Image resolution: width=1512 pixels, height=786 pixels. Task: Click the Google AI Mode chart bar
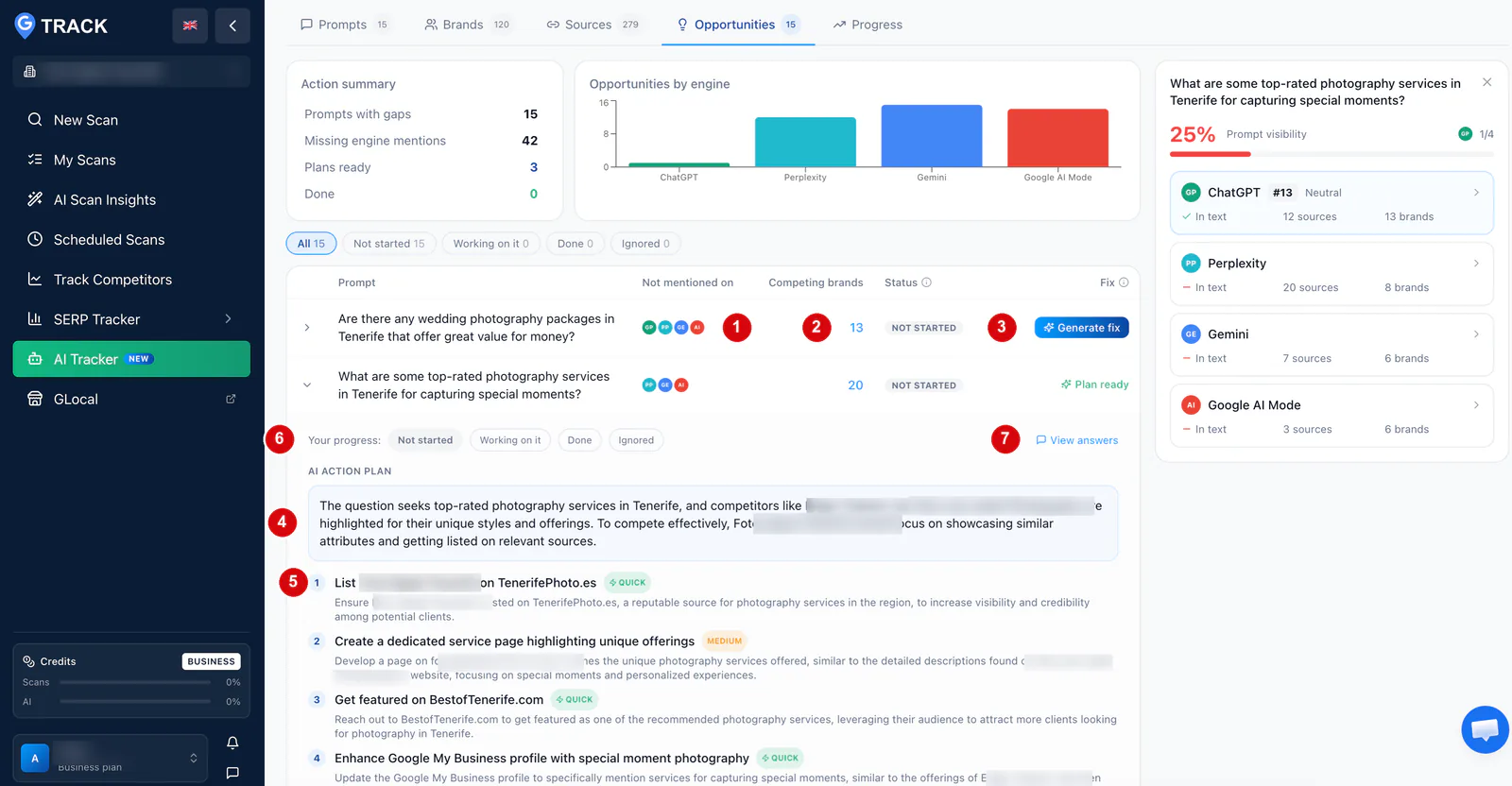point(1057,138)
